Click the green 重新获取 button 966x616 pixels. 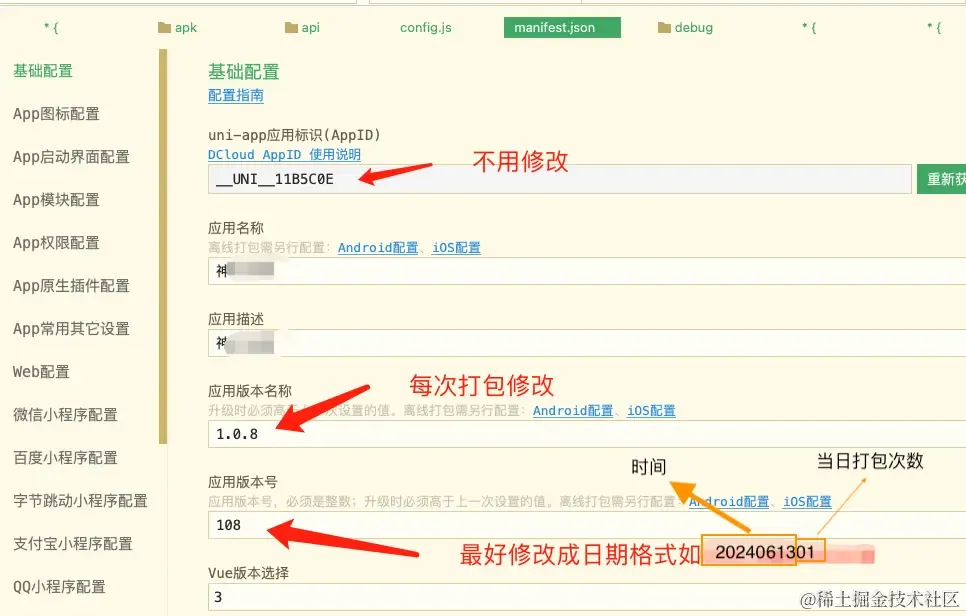point(941,179)
